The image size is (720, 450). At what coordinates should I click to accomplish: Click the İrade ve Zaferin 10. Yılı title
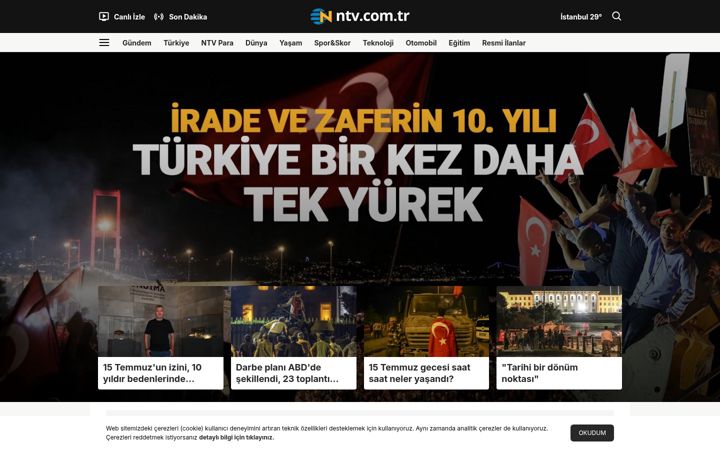tap(364, 119)
